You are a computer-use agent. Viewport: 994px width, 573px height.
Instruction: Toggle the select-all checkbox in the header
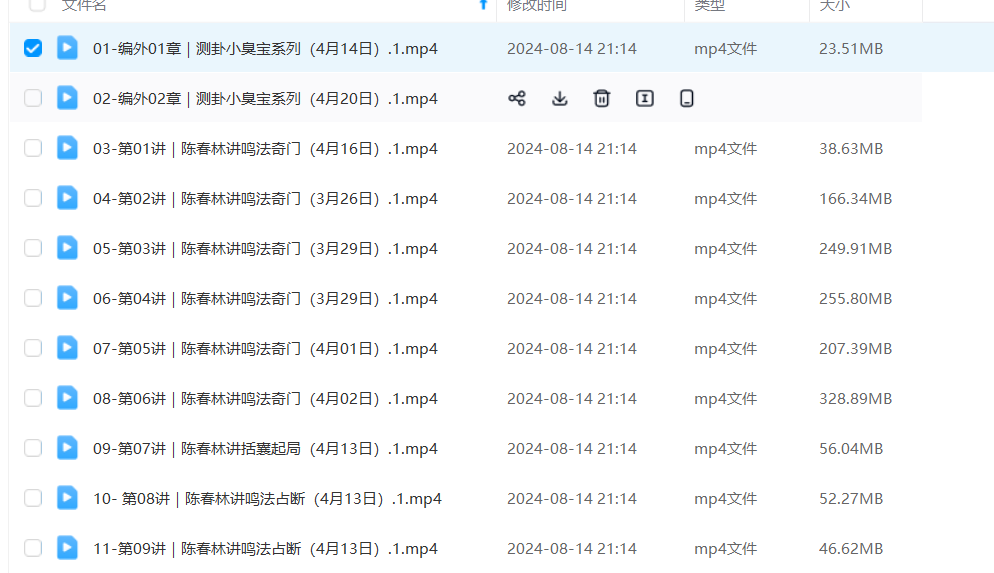click(x=37, y=5)
